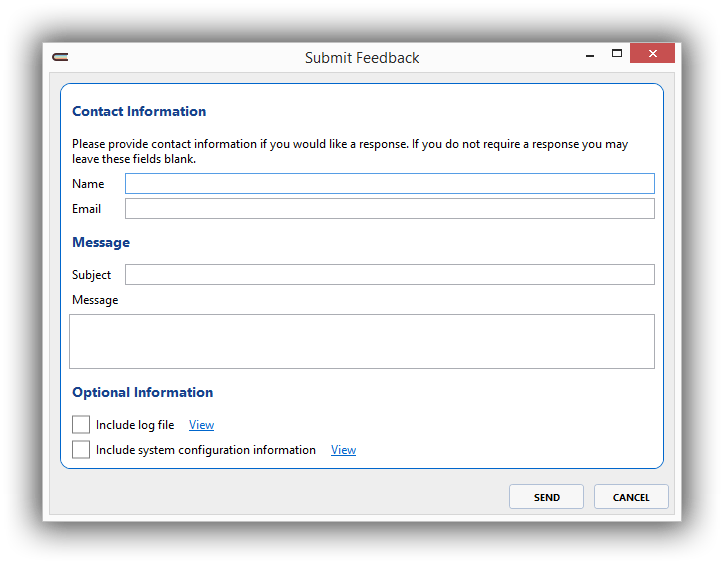Screen dimensions: 724x564
Task: Close the Submit Feedback dialog
Action: point(654,54)
